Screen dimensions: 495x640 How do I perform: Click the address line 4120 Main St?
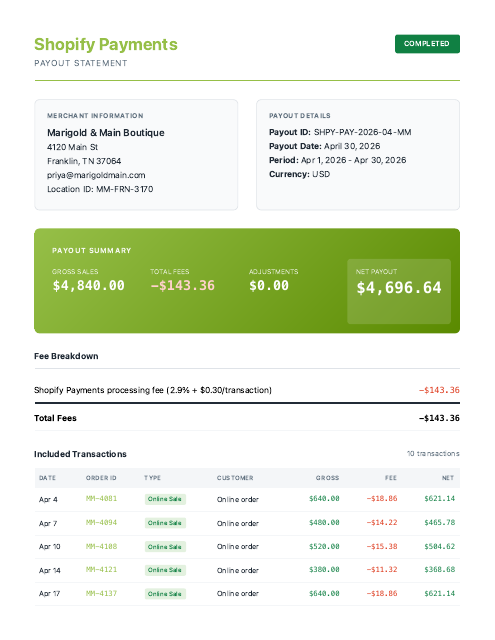pos(73,147)
